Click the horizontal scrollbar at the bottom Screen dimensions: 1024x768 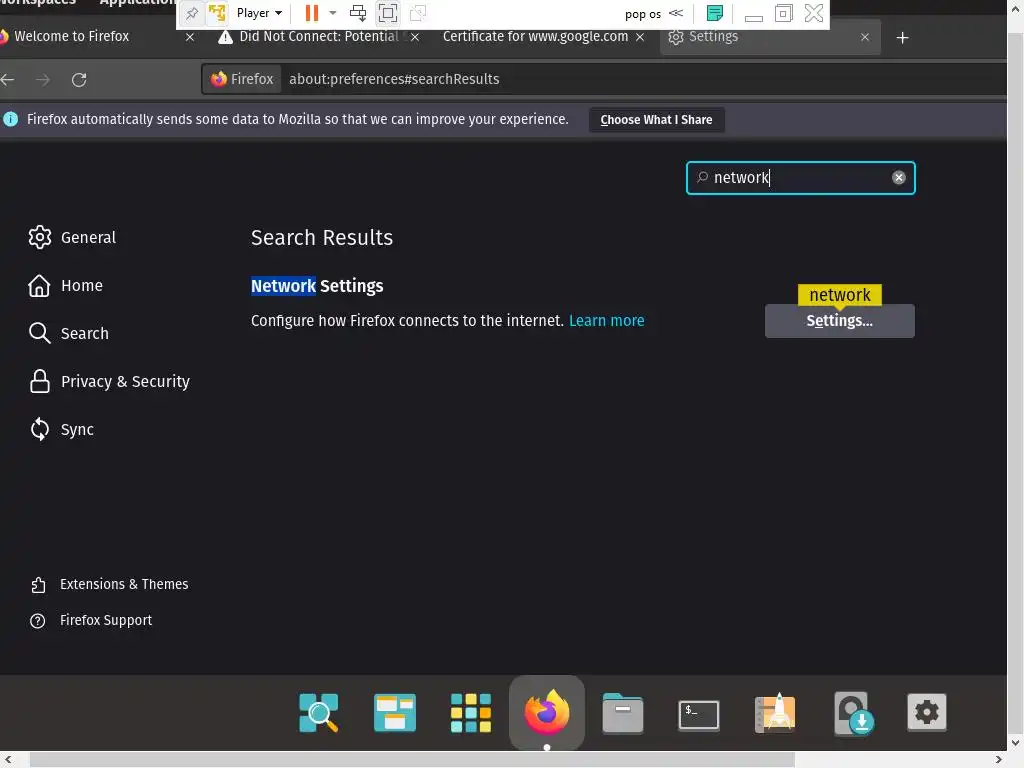point(412,760)
